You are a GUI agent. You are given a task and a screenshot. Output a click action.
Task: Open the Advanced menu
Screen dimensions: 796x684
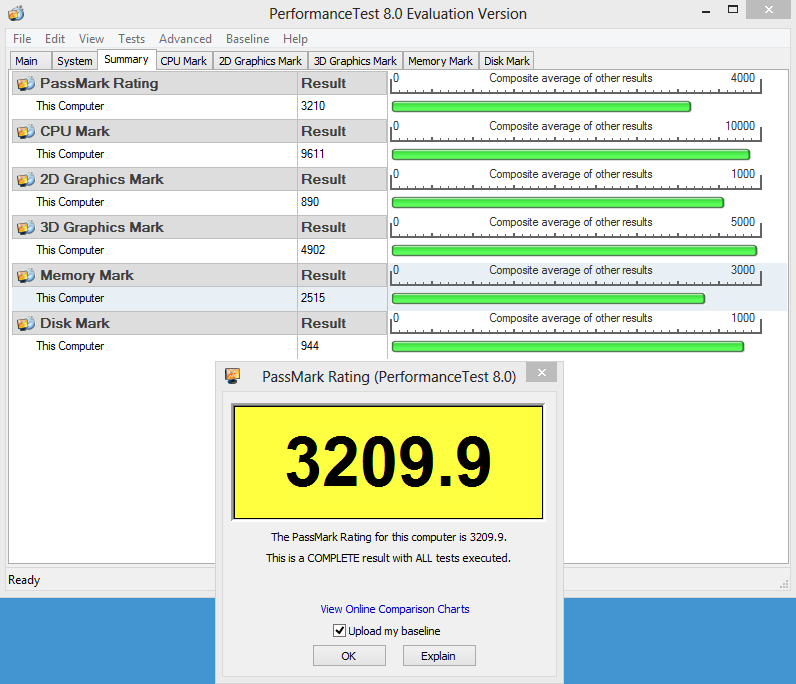[x=185, y=39]
